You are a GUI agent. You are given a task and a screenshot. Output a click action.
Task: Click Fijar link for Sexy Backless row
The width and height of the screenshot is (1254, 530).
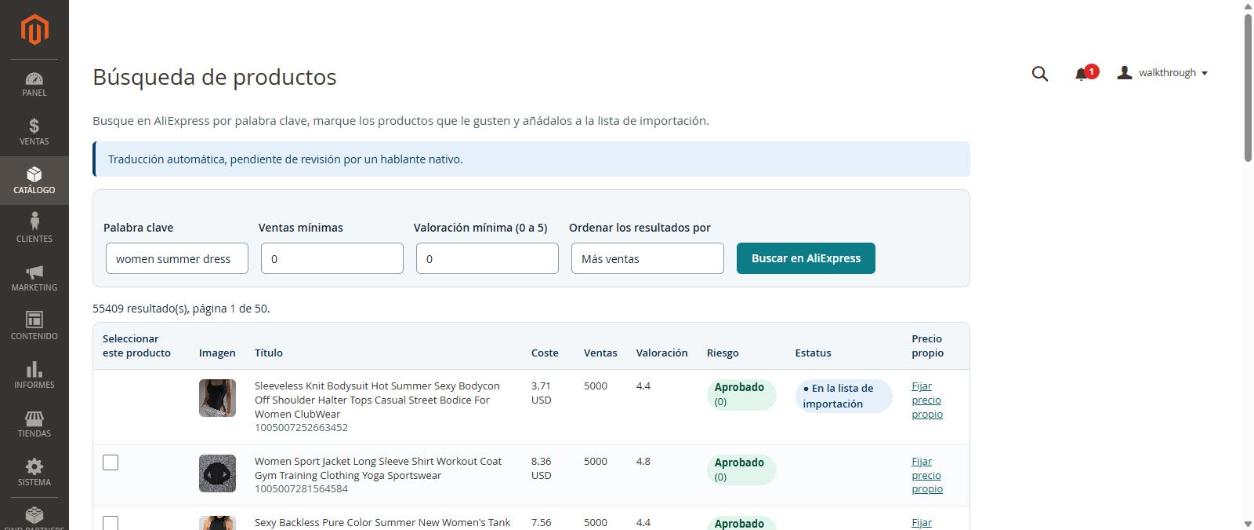click(922, 522)
